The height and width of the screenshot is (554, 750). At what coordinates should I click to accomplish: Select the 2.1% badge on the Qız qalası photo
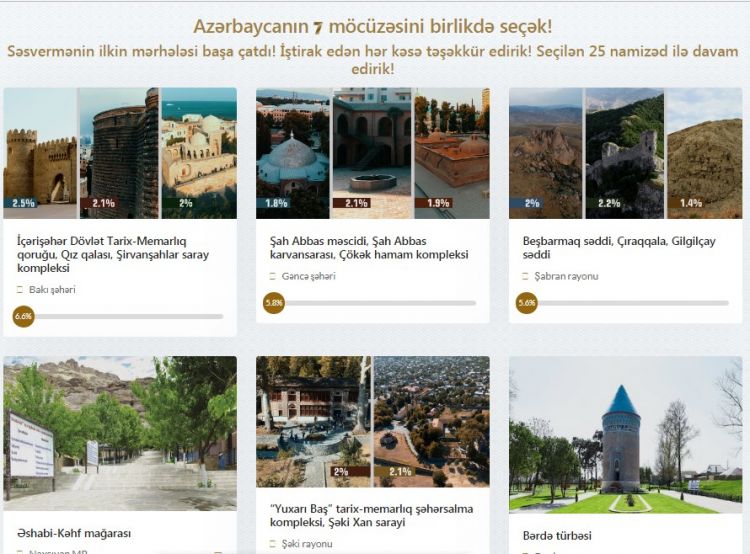click(101, 203)
